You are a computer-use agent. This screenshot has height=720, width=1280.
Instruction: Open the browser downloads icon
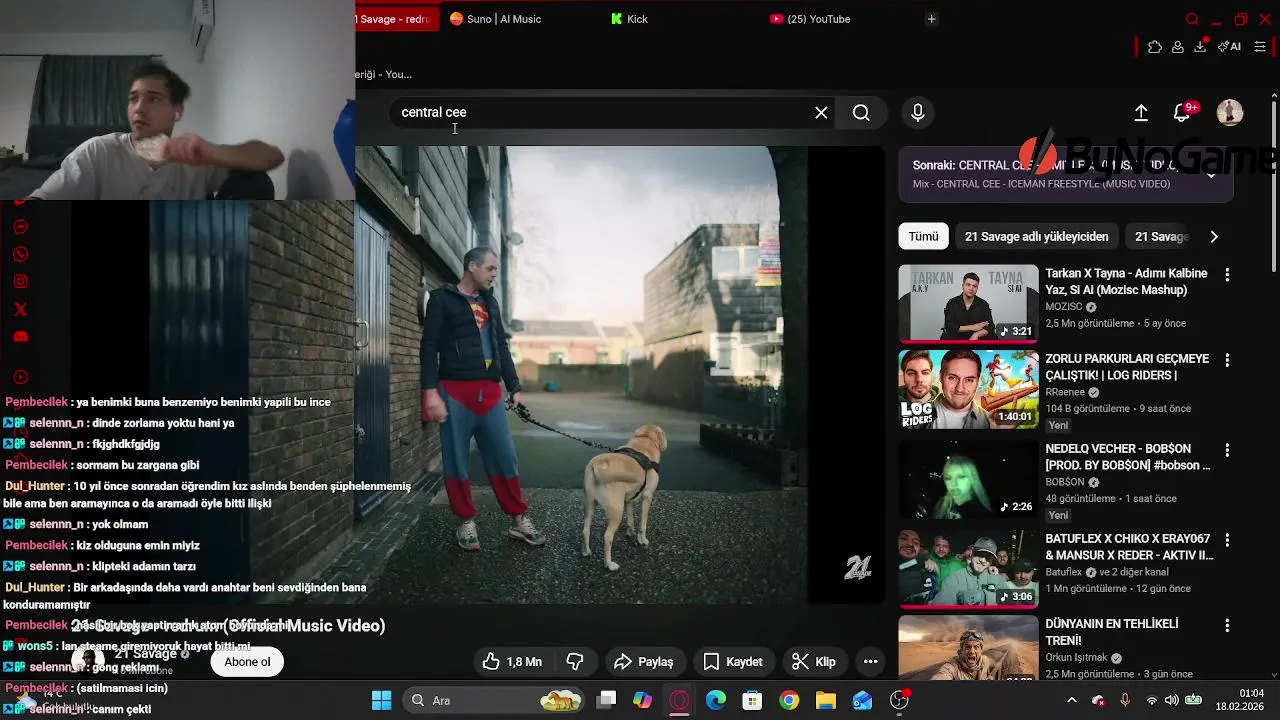[x=1201, y=47]
